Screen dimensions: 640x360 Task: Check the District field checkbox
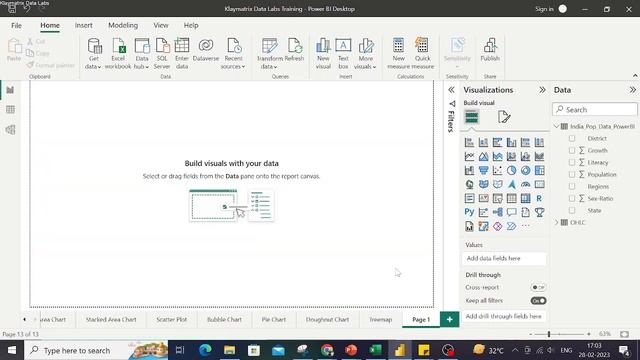click(x=572, y=138)
